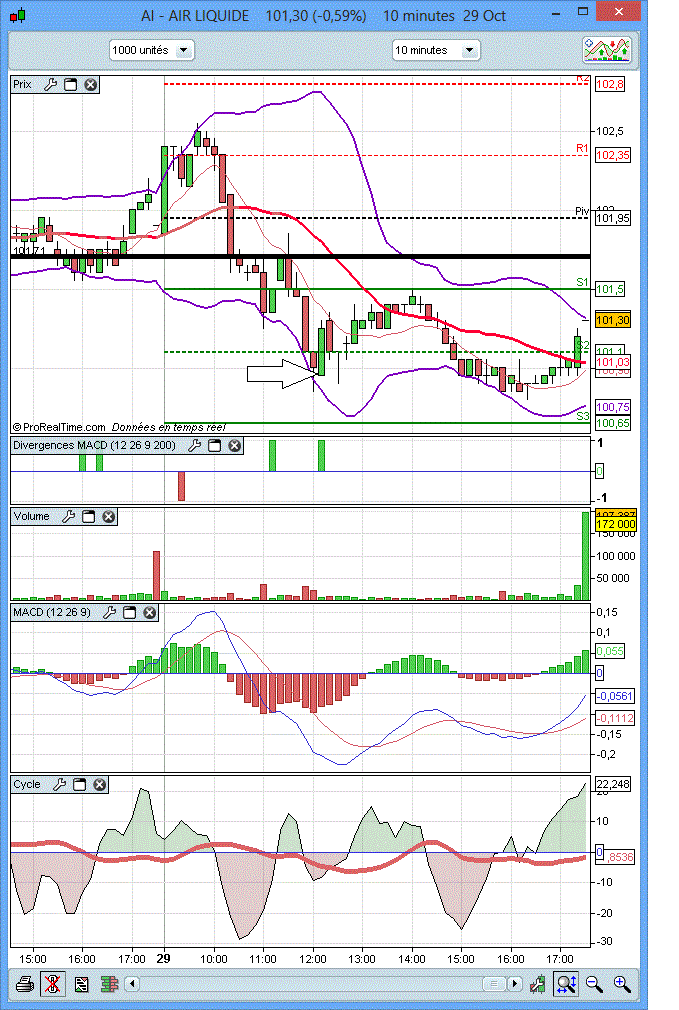This screenshot has height=1010, width=679.
Task: Click the 100,65 S3 price label
Action: [x=613, y=423]
